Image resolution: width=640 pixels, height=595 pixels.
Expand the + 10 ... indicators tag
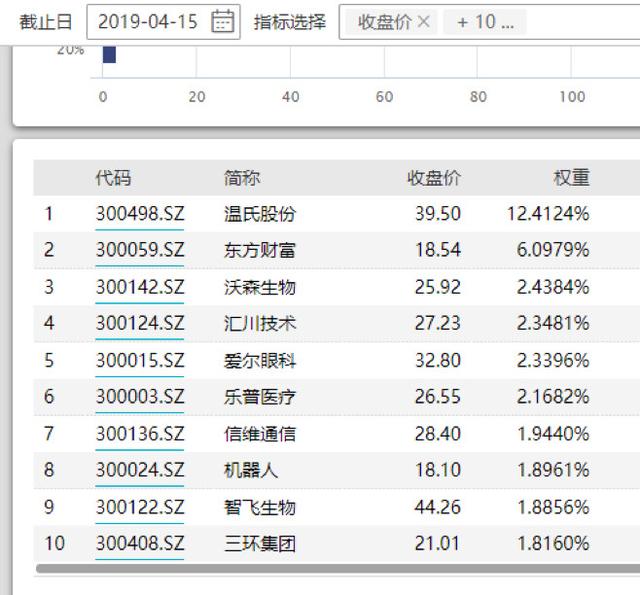pyautogui.click(x=485, y=22)
